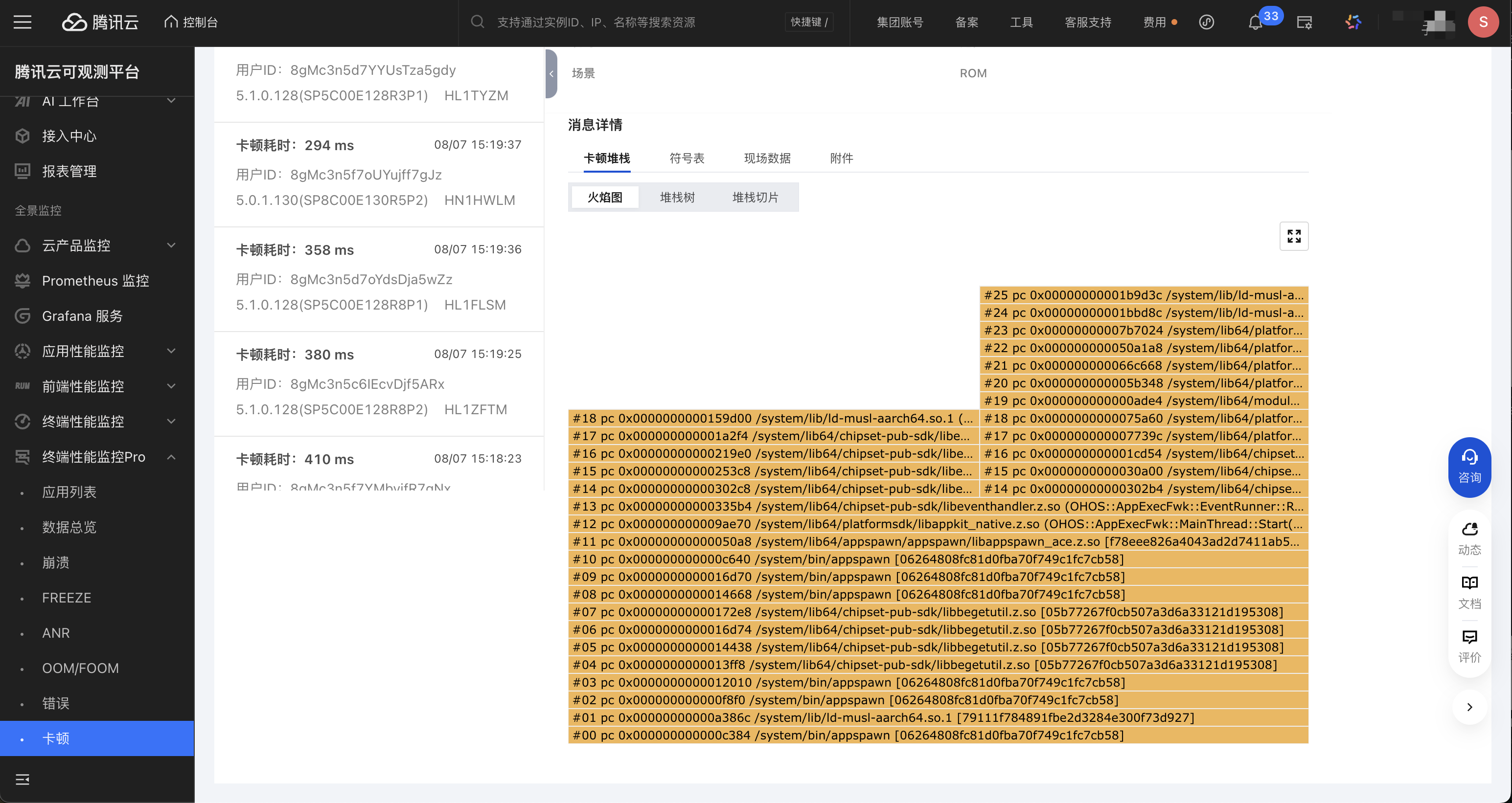Open the hamburger navigation menu
This screenshot has width=1512, height=803.
pyautogui.click(x=23, y=22)
